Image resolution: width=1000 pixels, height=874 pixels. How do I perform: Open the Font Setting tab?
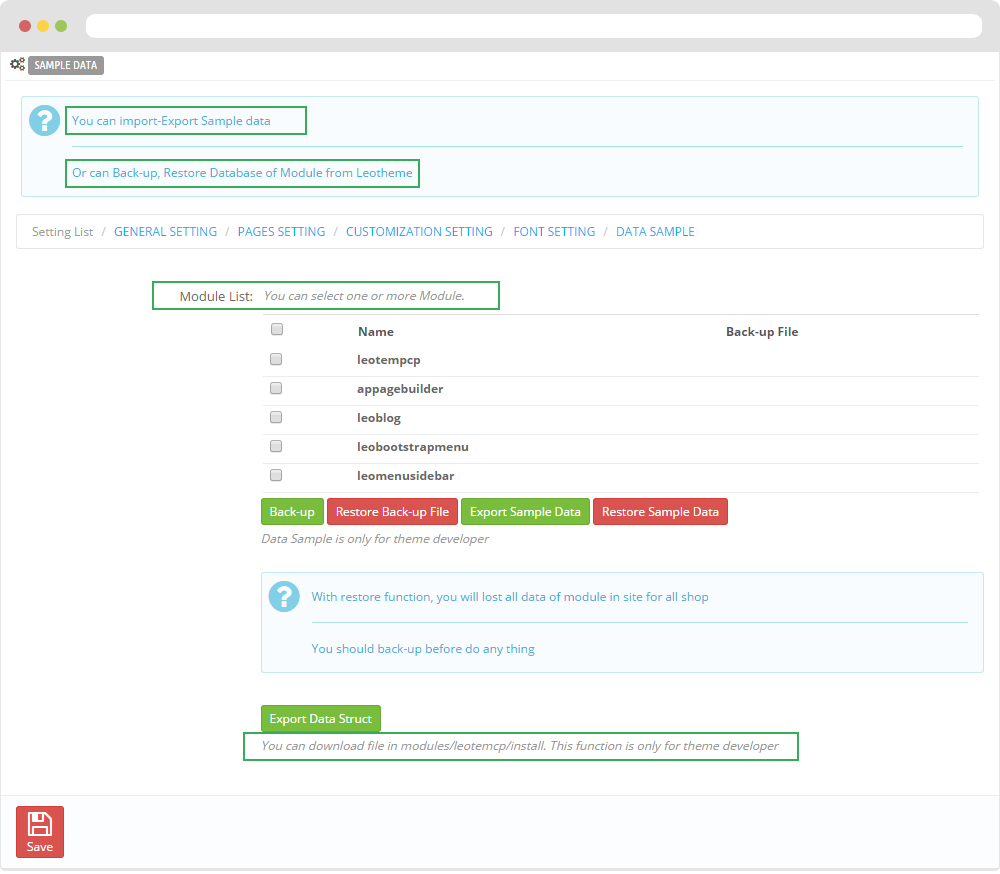click(x=554, y=232)
